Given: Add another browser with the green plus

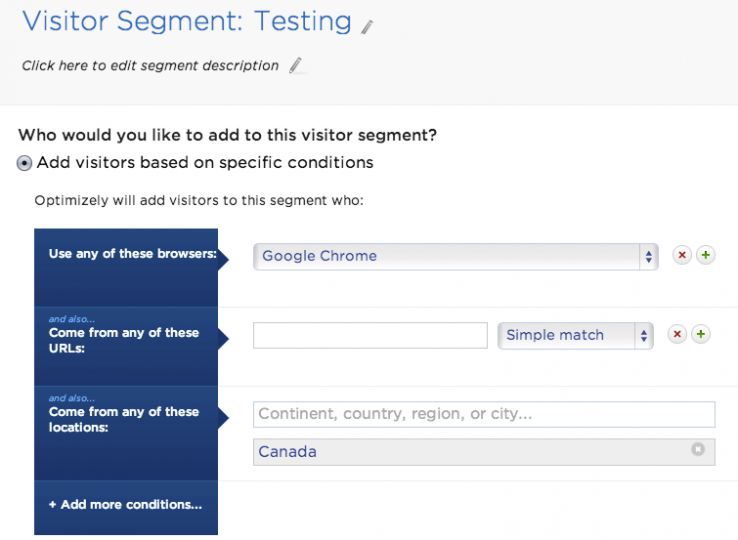Looking at the screenshot, I should [x=705, y=255].
